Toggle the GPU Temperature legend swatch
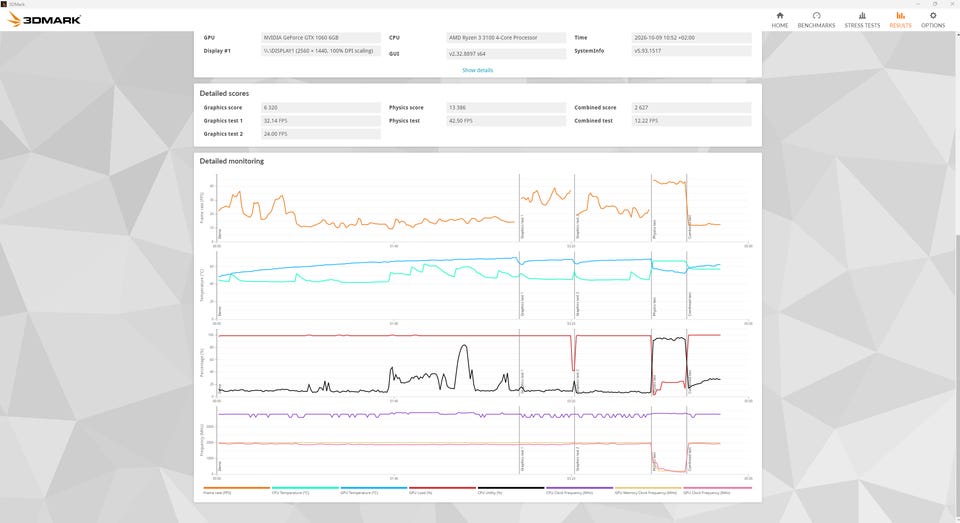This screenshot has width=960, height=523. point(373,490)
